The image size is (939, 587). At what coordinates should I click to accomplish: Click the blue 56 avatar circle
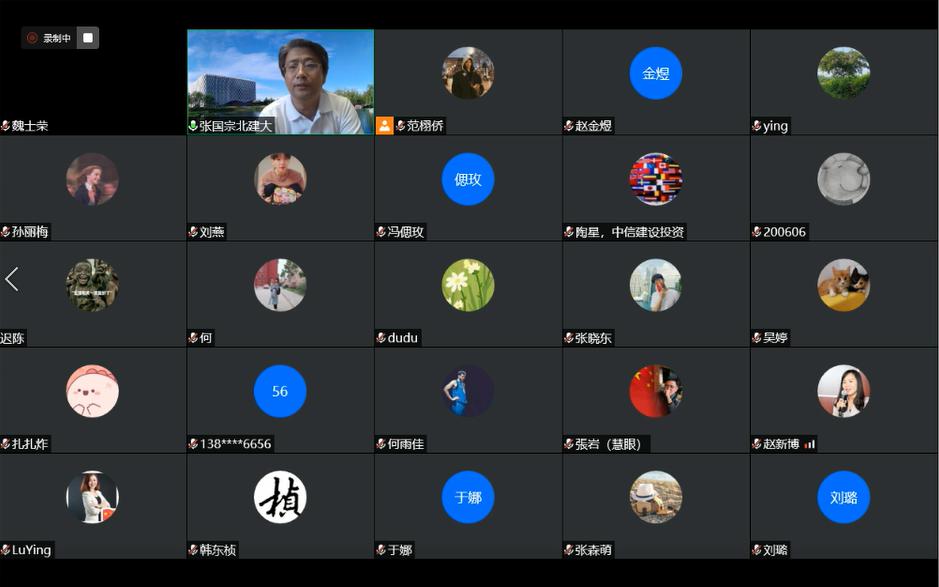tap(280, 391)
